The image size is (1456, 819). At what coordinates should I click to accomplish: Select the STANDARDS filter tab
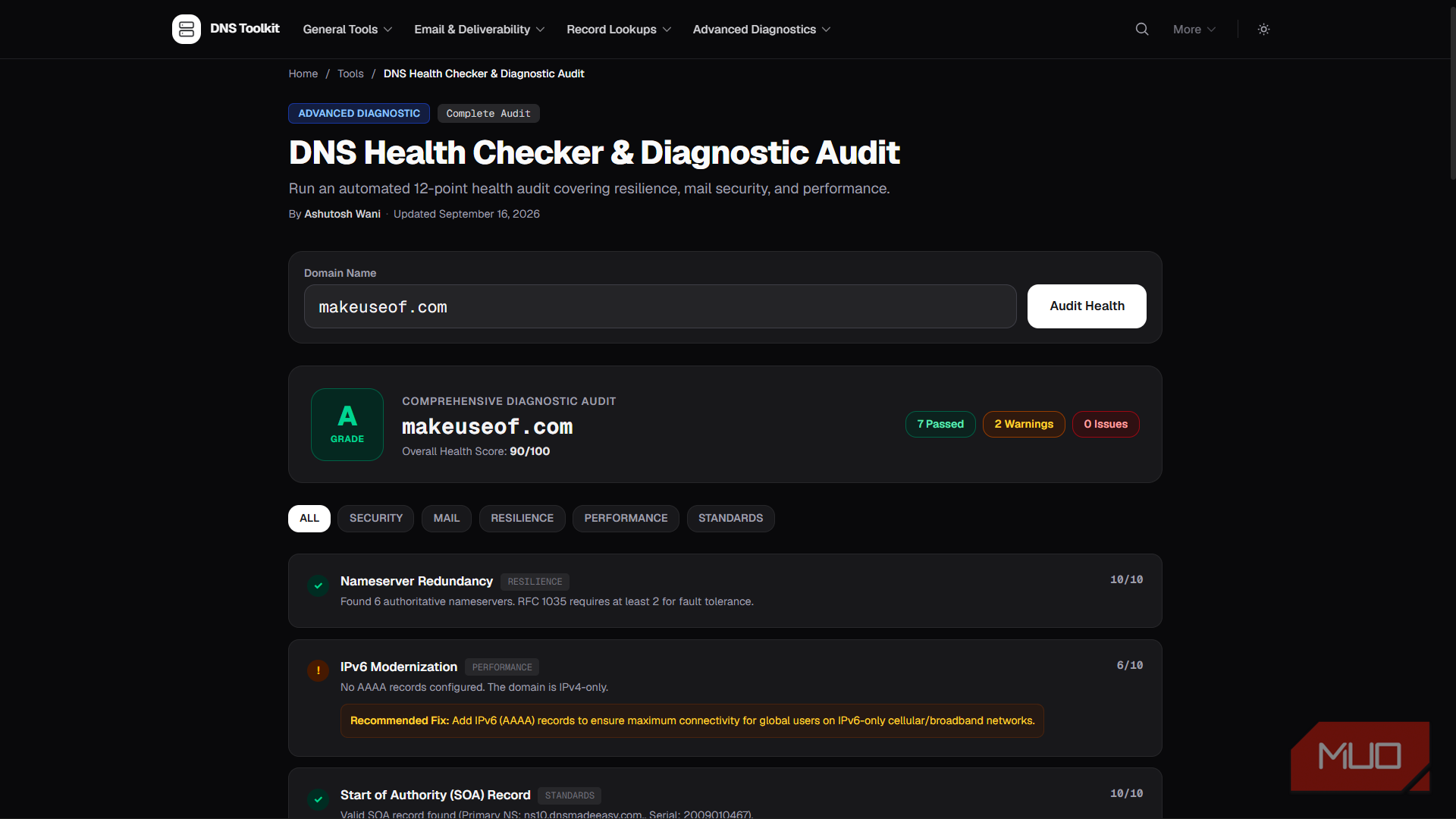click(x=731, y=519)
